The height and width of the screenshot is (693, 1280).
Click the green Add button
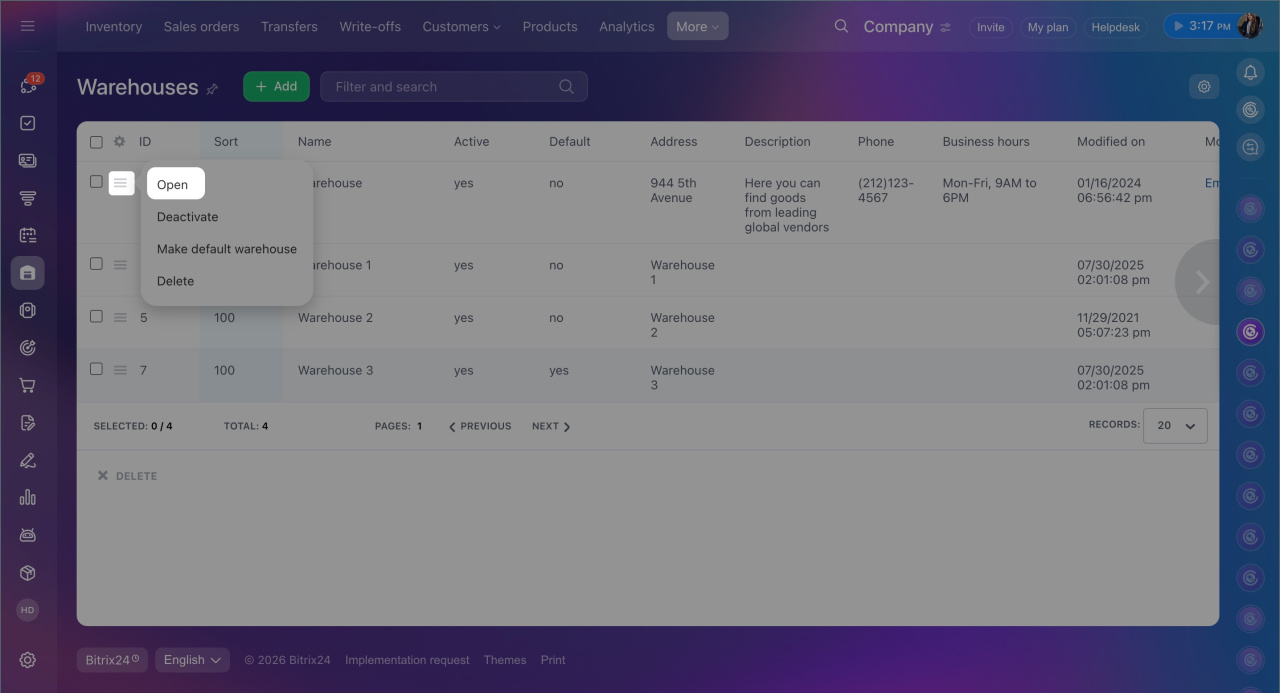tap(276, 87)
